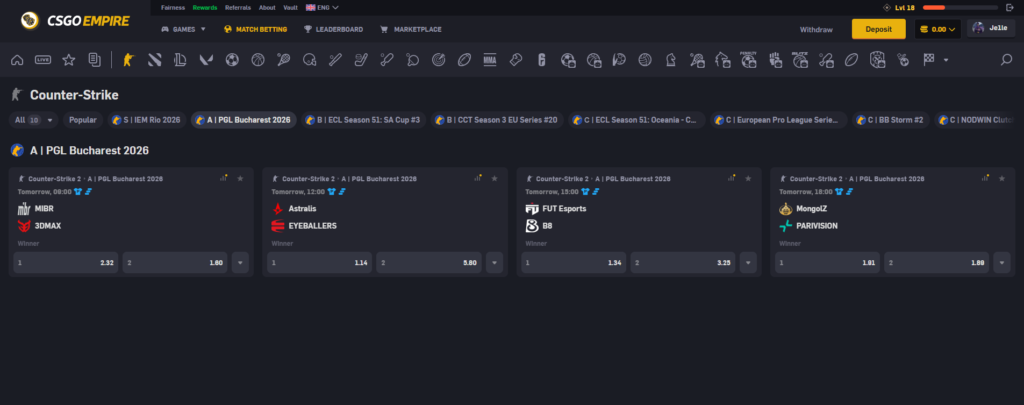Viewport: 1024px width, 405px height.
Task: Select the Penalty soccer icon
Action: [748, 60]
